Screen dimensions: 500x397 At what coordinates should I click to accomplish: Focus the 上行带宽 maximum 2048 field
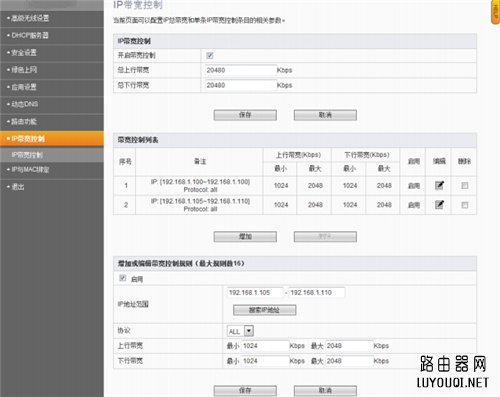(349, 346)
